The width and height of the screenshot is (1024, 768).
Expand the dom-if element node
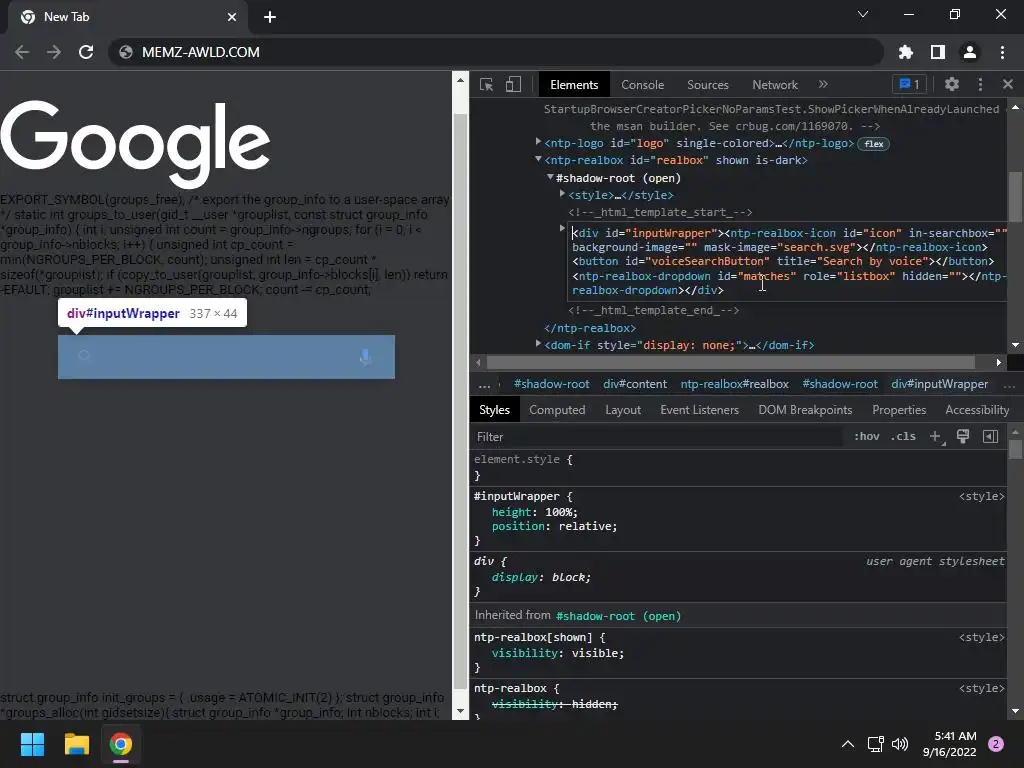(x=538, y=344)
